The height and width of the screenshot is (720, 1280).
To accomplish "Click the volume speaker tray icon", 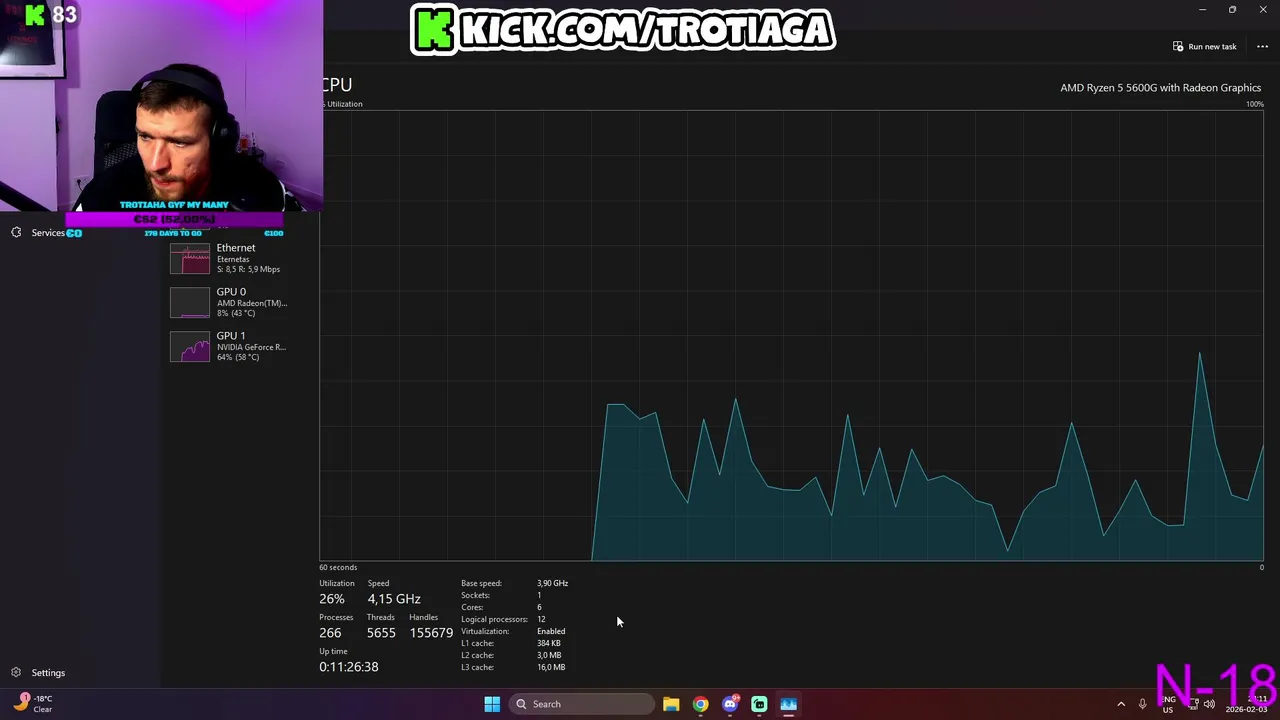I will pos(1209,704).
